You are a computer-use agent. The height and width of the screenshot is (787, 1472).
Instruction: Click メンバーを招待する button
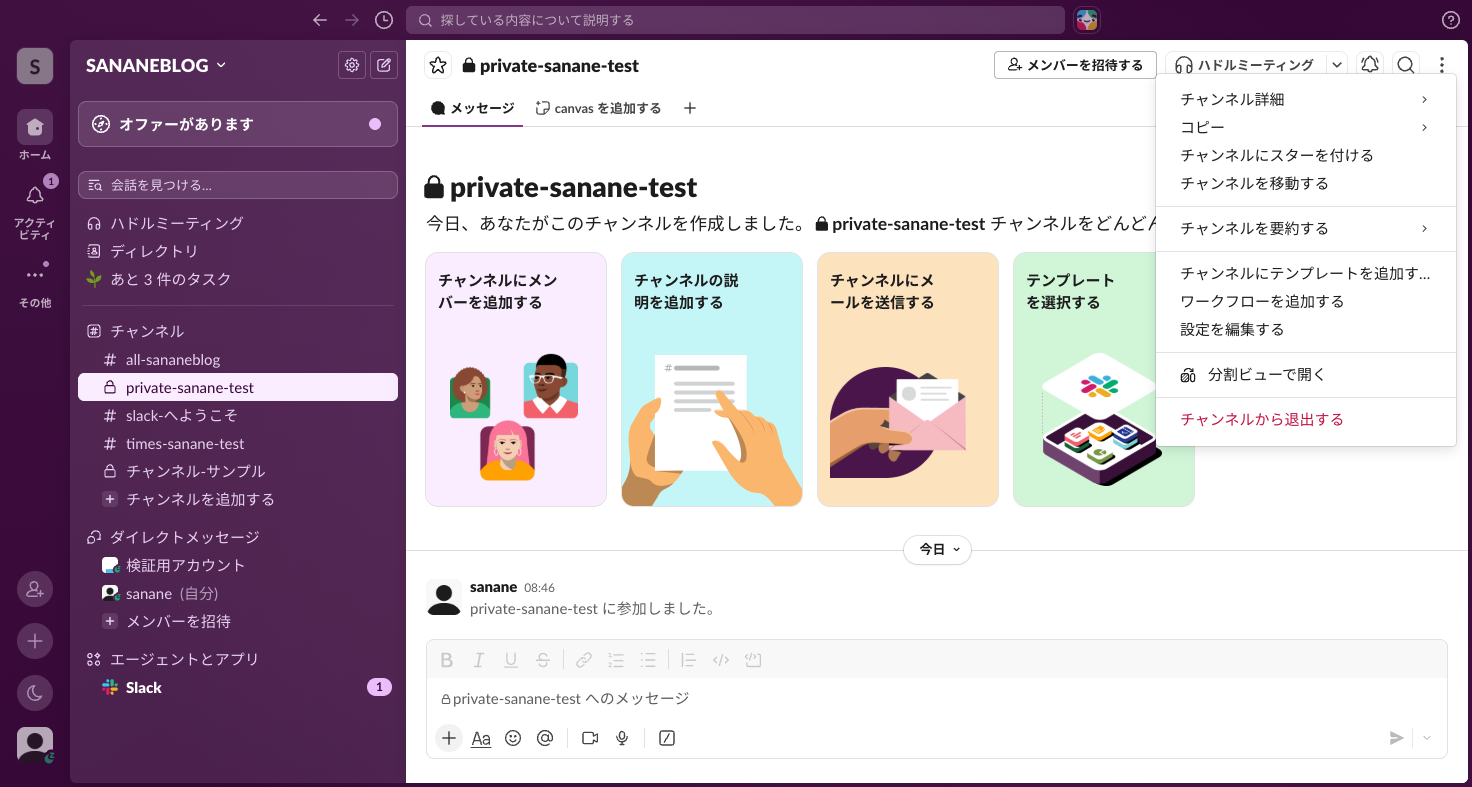[1075, 65]
